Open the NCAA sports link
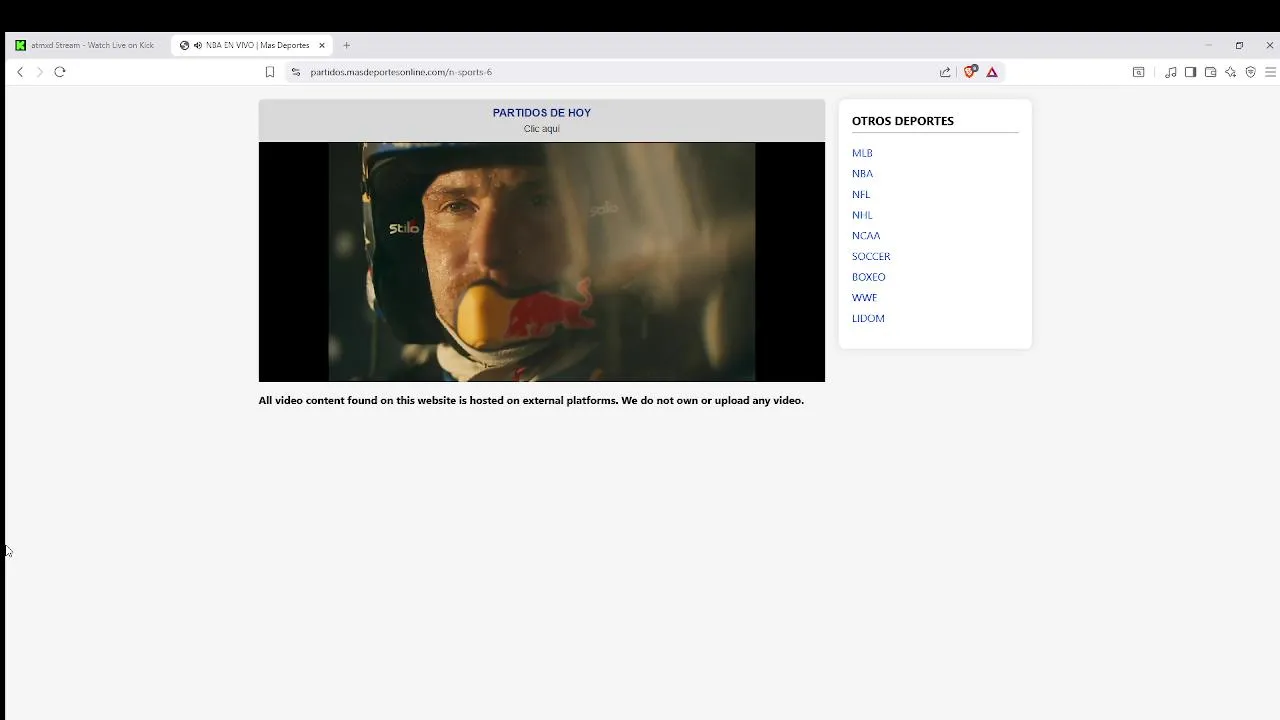The width and height of the screenshot is (1280, 720). point(866,236)
